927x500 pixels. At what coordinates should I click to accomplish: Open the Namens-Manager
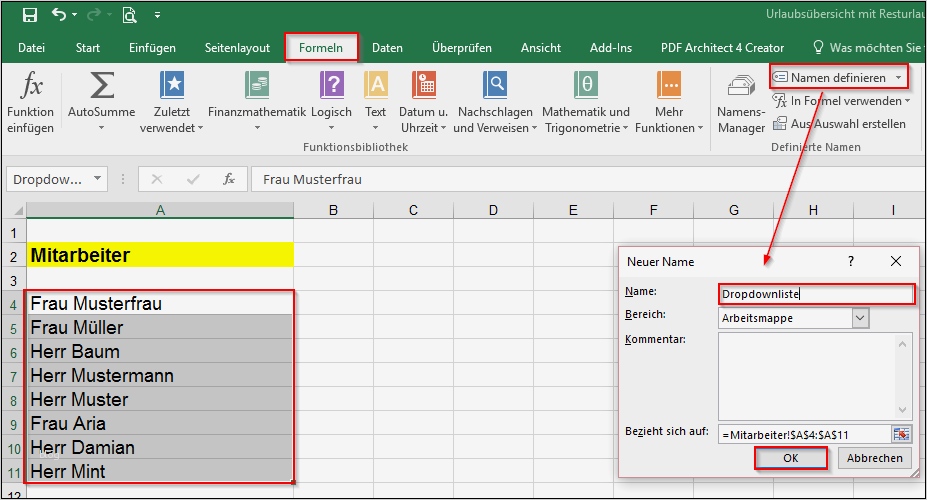point(741,104)
